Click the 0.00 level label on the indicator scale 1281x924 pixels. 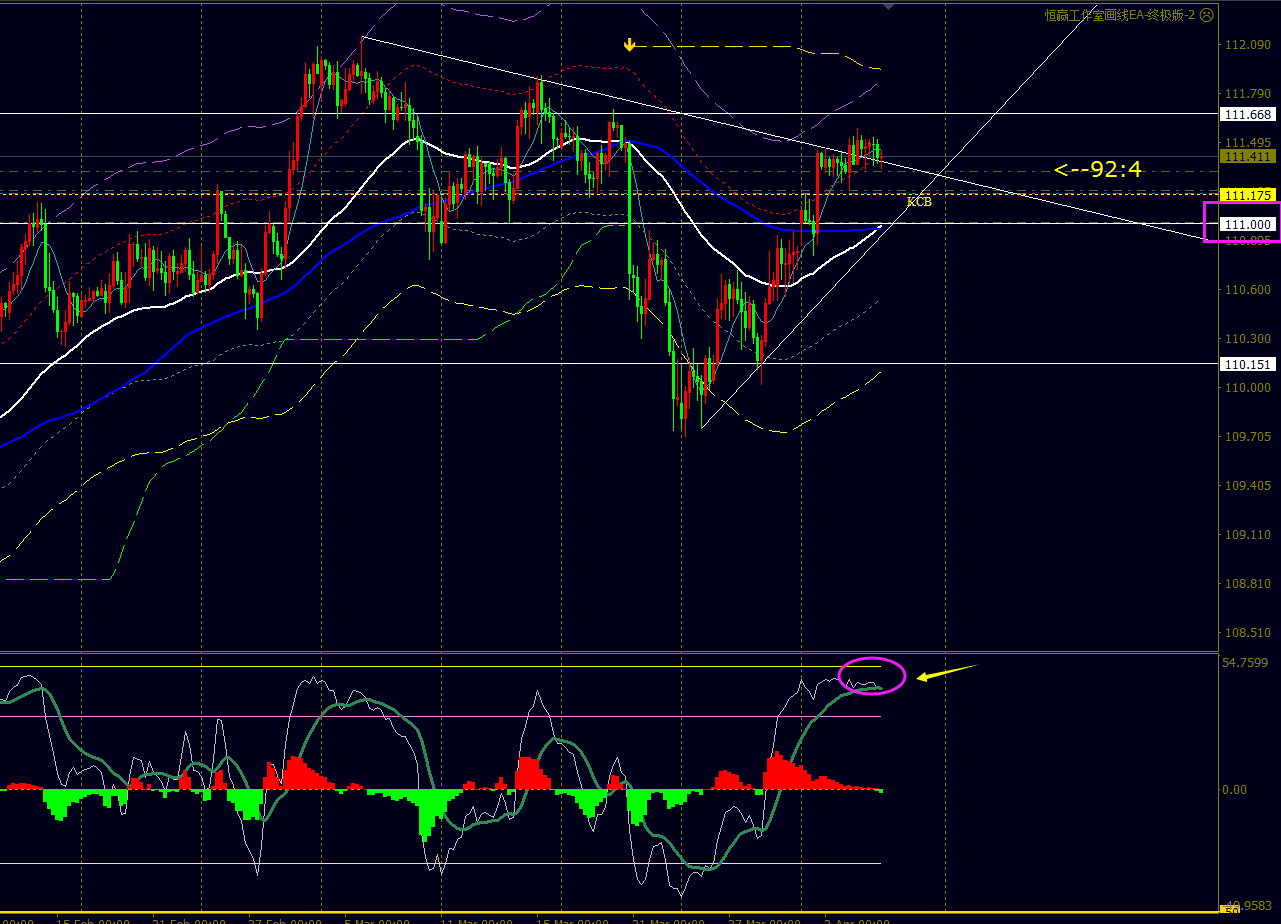click(x=1235, y=790)
